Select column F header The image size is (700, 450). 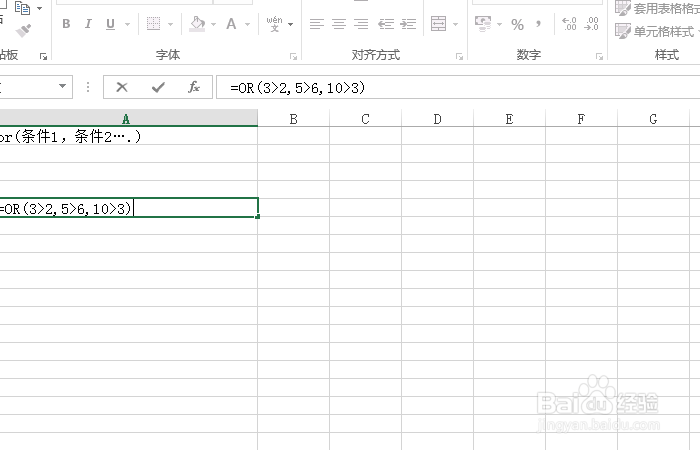[x=581, y=119]
